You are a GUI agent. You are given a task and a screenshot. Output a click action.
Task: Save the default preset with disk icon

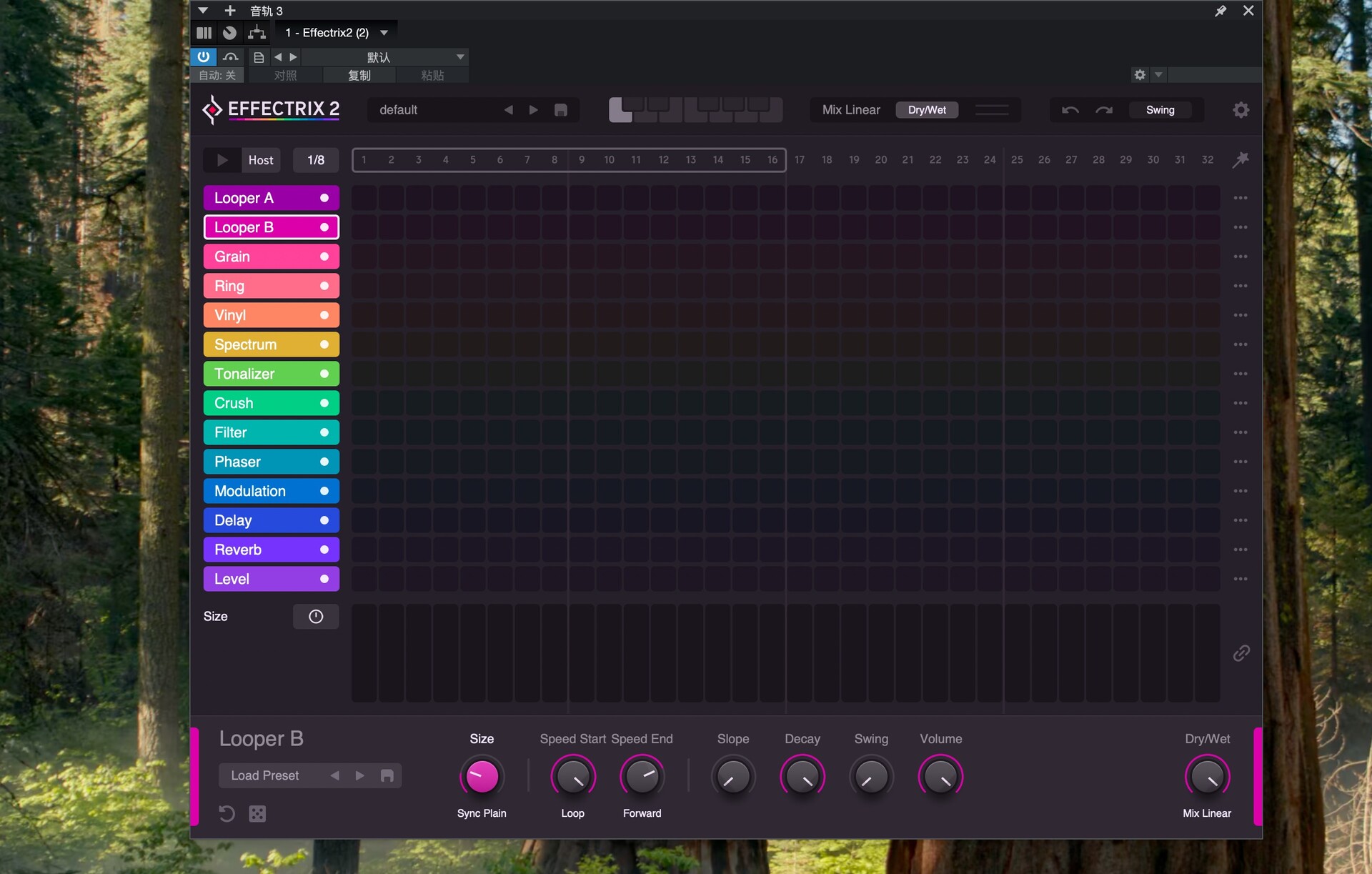(561, 110)
